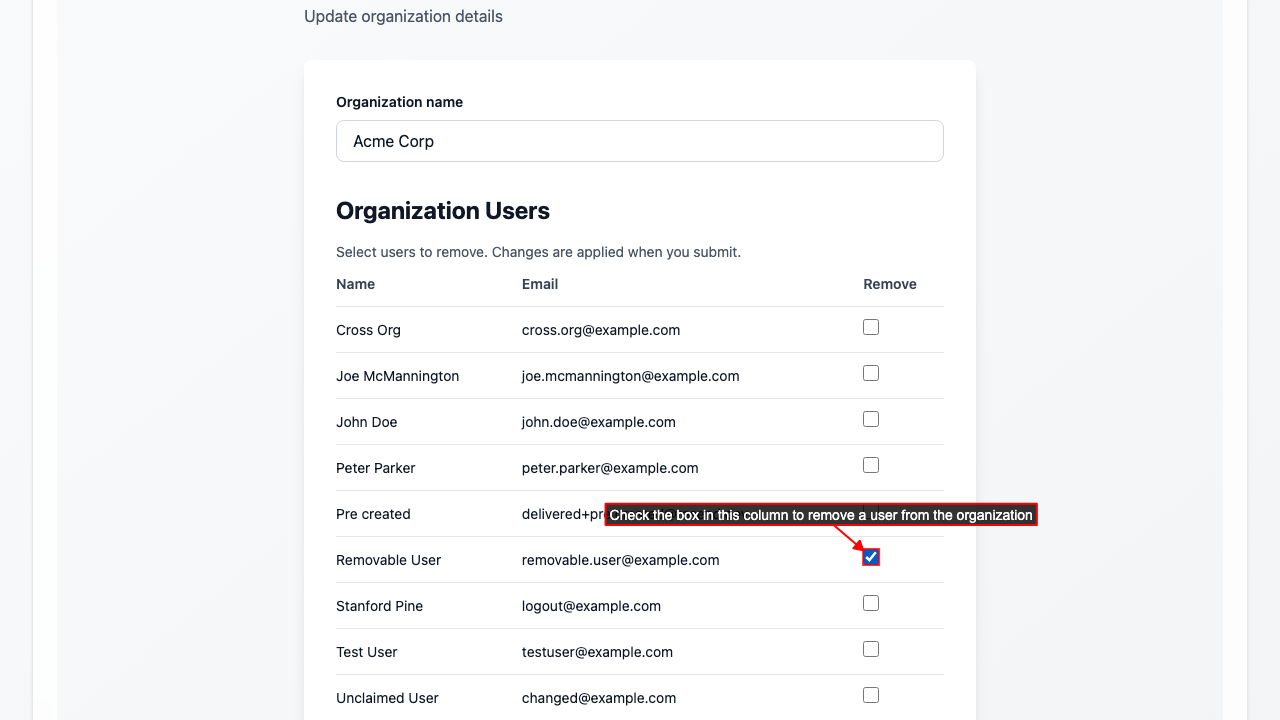The height and width of the screenshot is (720, 1280).
Task: Click the Organization Users heading
Action: (443, 211)
